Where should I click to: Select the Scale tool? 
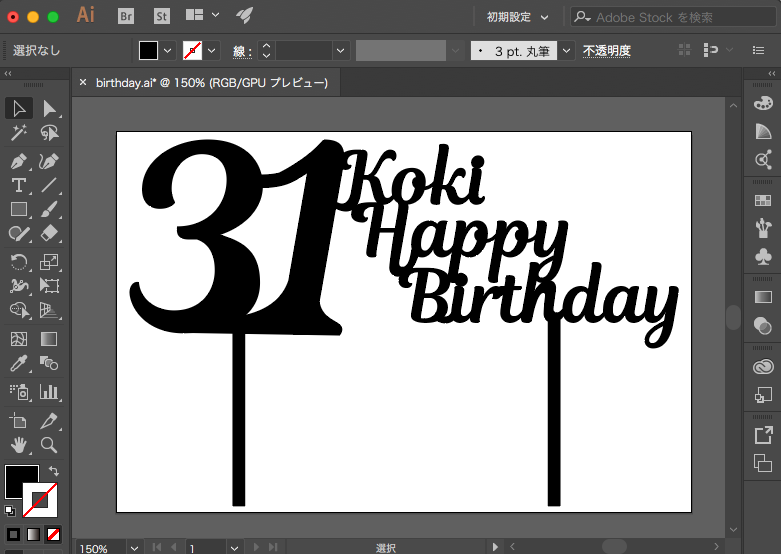click(49, 262)
